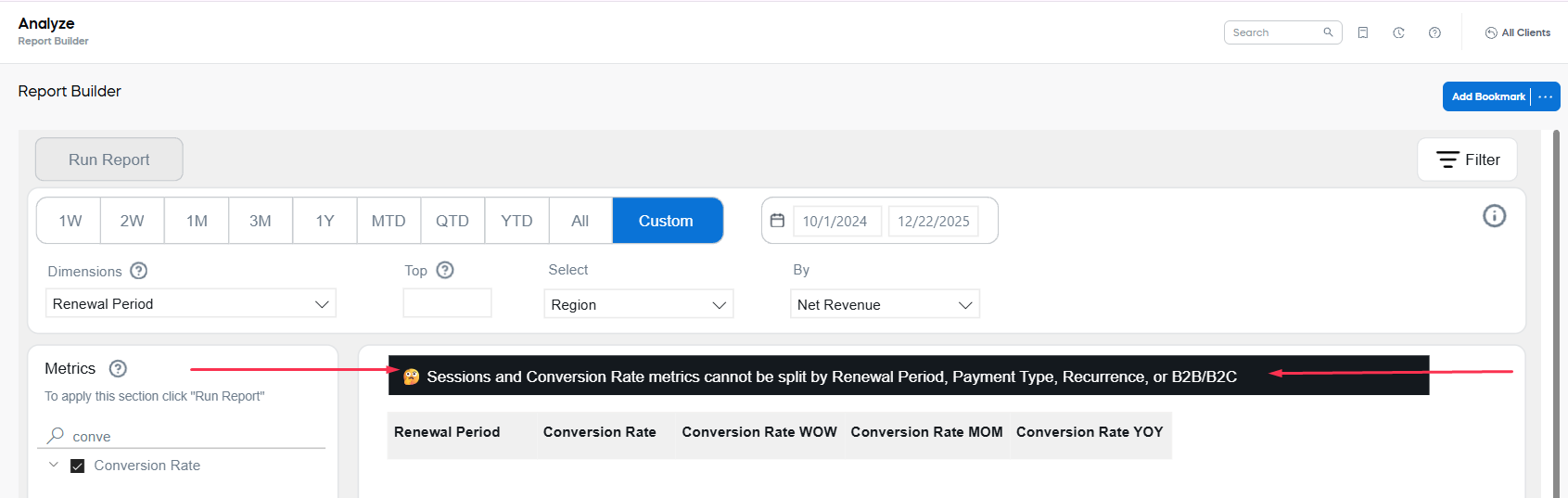Viewport: 1568px width, 498px height.
Task: Edit the start date 10/1/2024
Action: coord(836,221)
